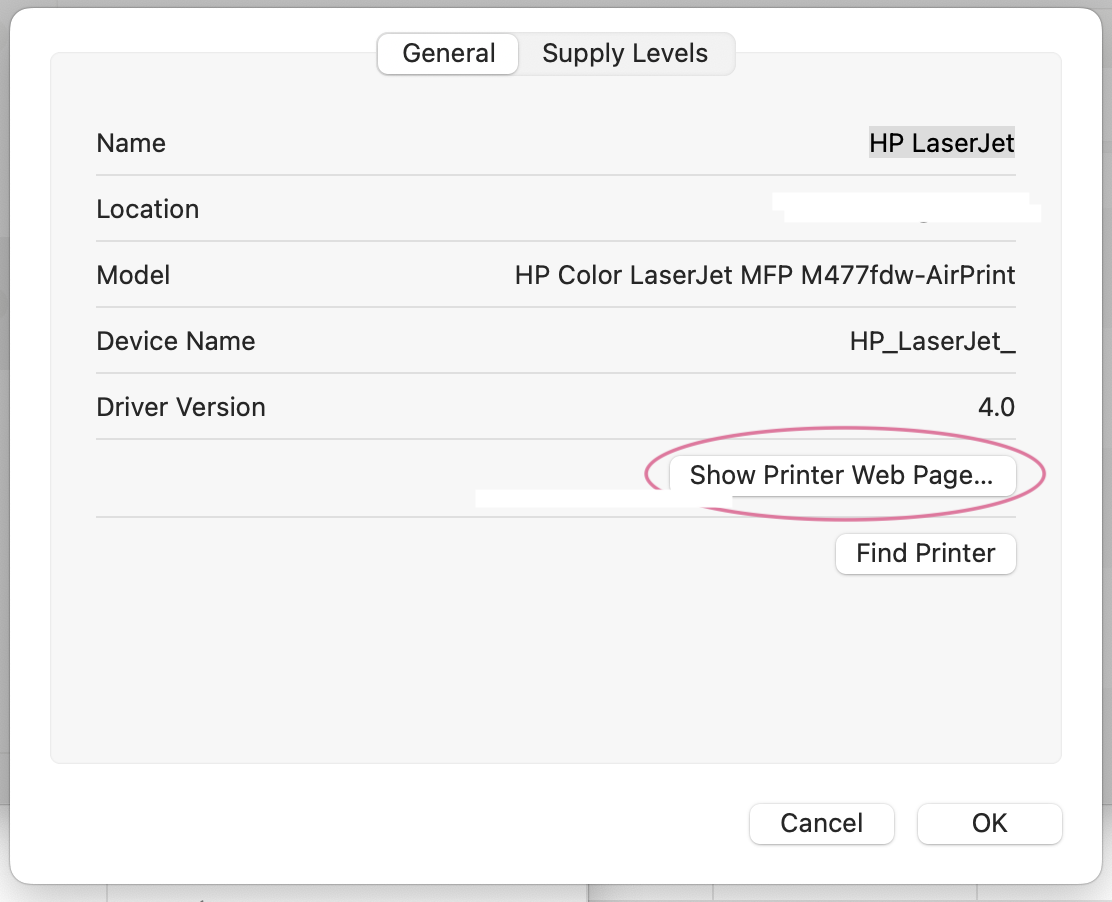
Task: Dismiss the dialog with Cancel
Action: point(821,823)
